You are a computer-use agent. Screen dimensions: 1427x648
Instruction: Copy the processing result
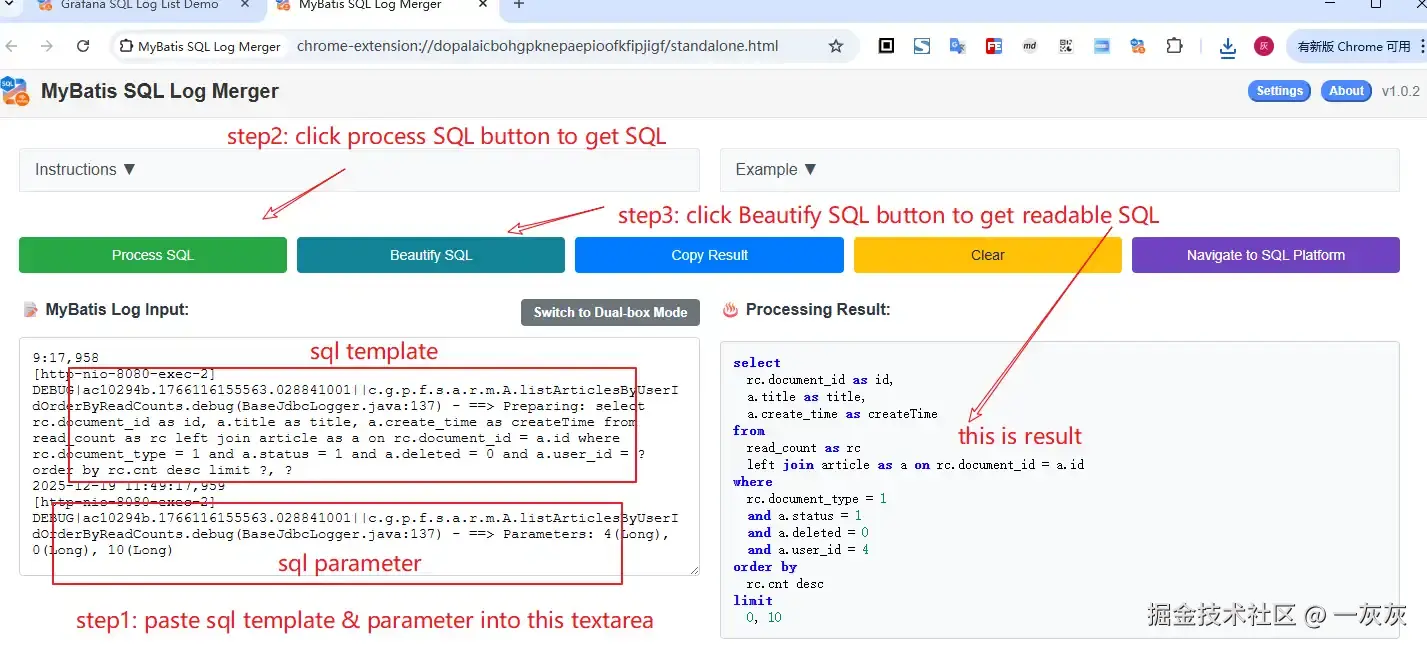coord(709,255)
